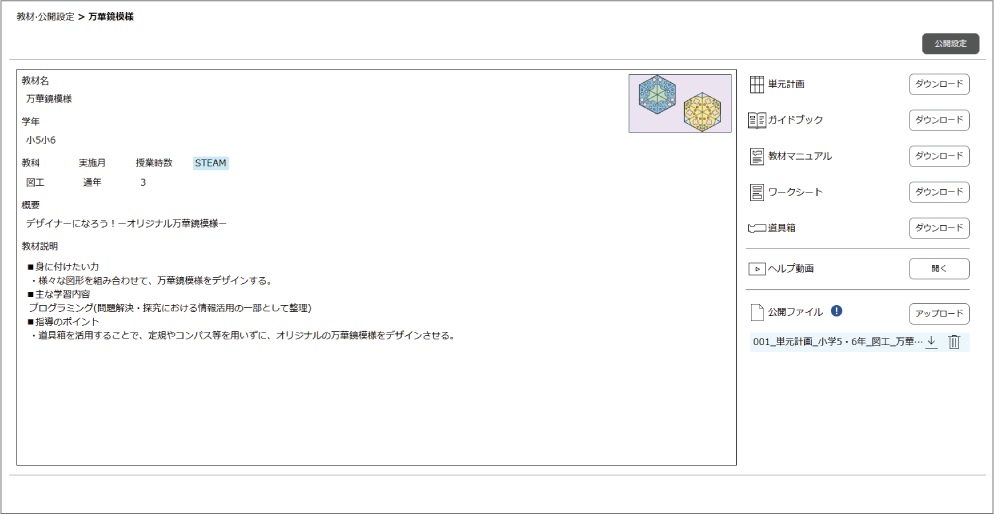994x515 pixels.
Task: Open 公開設定 at top right
Action: coord(950,44)
